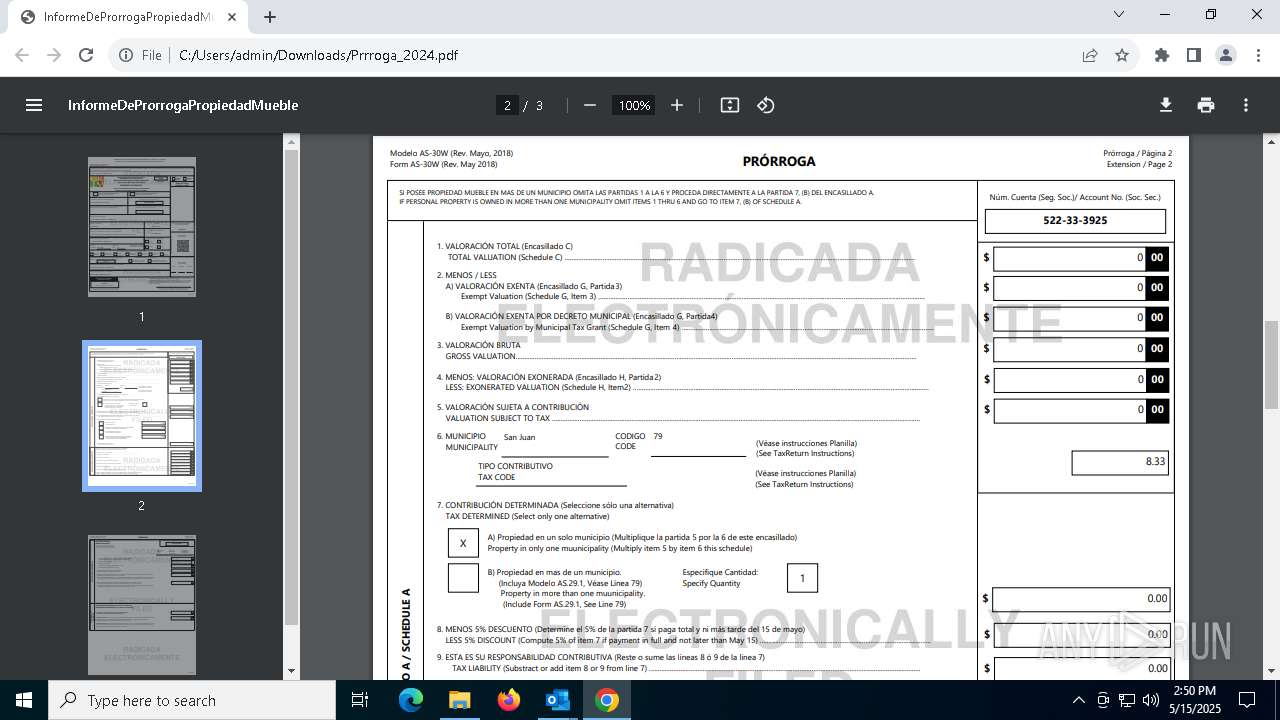The height and width of the screenshot is (720, 1280).
Task: Close the InformeDeProrroga tab
Action: [x=232, y=17]
